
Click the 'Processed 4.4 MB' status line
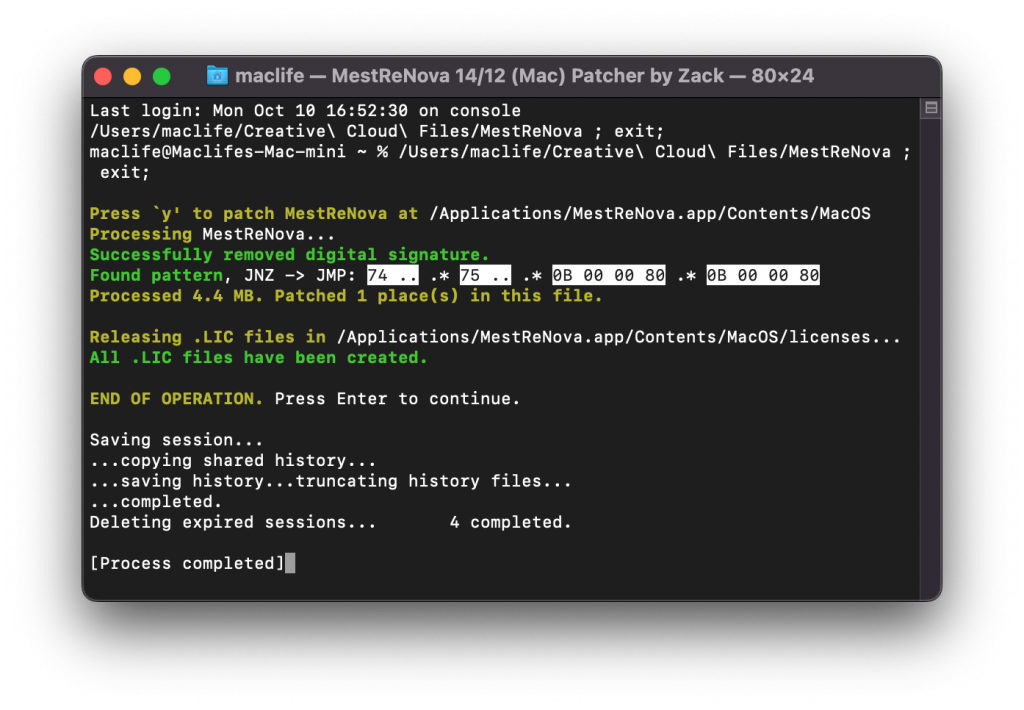(x=346, y=296)
